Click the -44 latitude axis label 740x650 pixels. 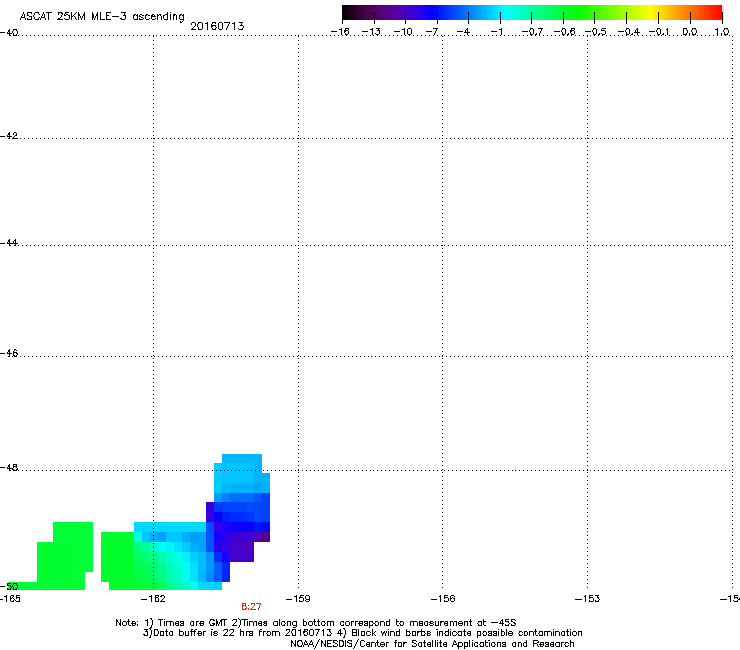9,243
